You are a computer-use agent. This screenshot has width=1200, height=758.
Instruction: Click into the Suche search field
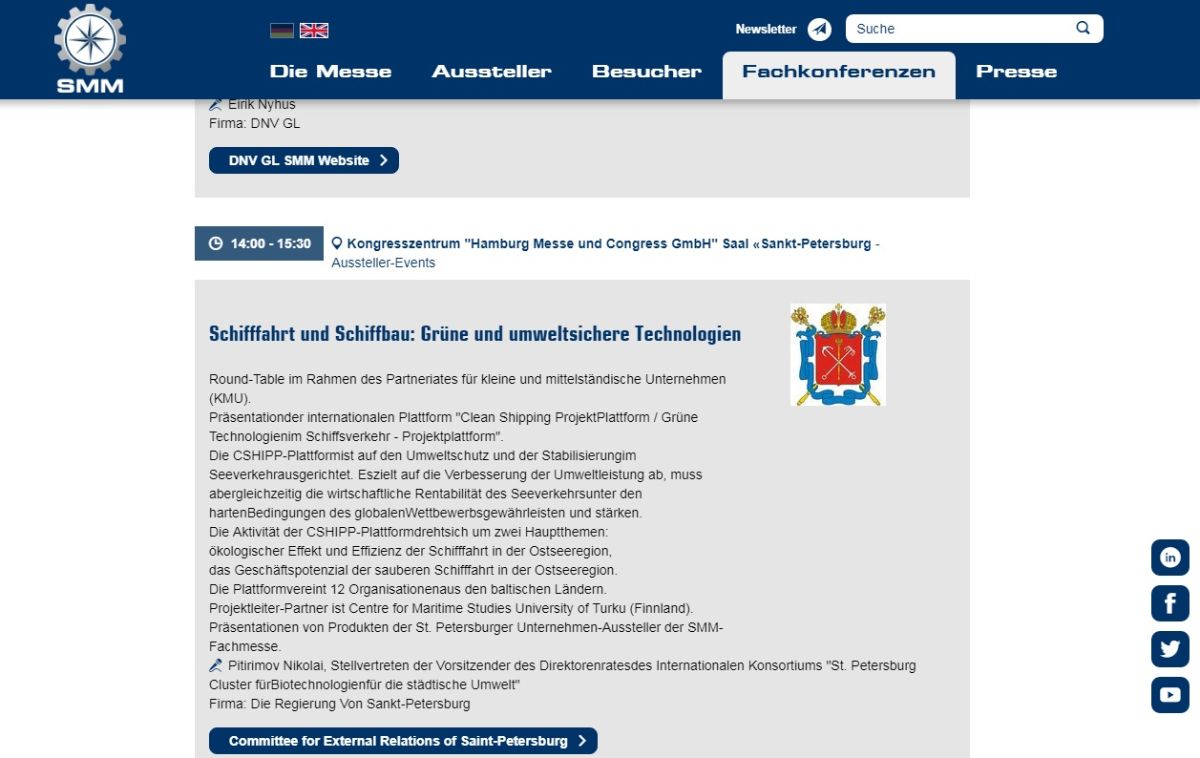(960, 29)
